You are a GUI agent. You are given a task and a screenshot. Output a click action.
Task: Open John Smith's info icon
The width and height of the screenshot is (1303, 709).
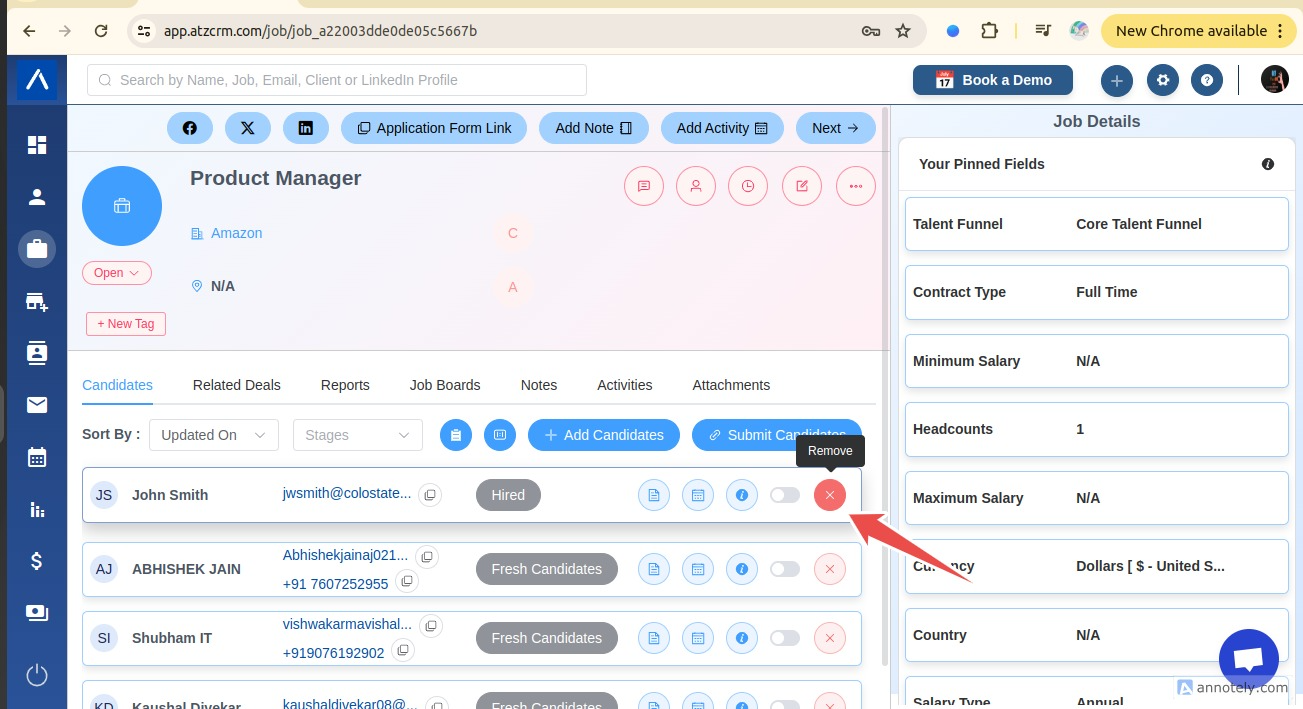point(742,495)
